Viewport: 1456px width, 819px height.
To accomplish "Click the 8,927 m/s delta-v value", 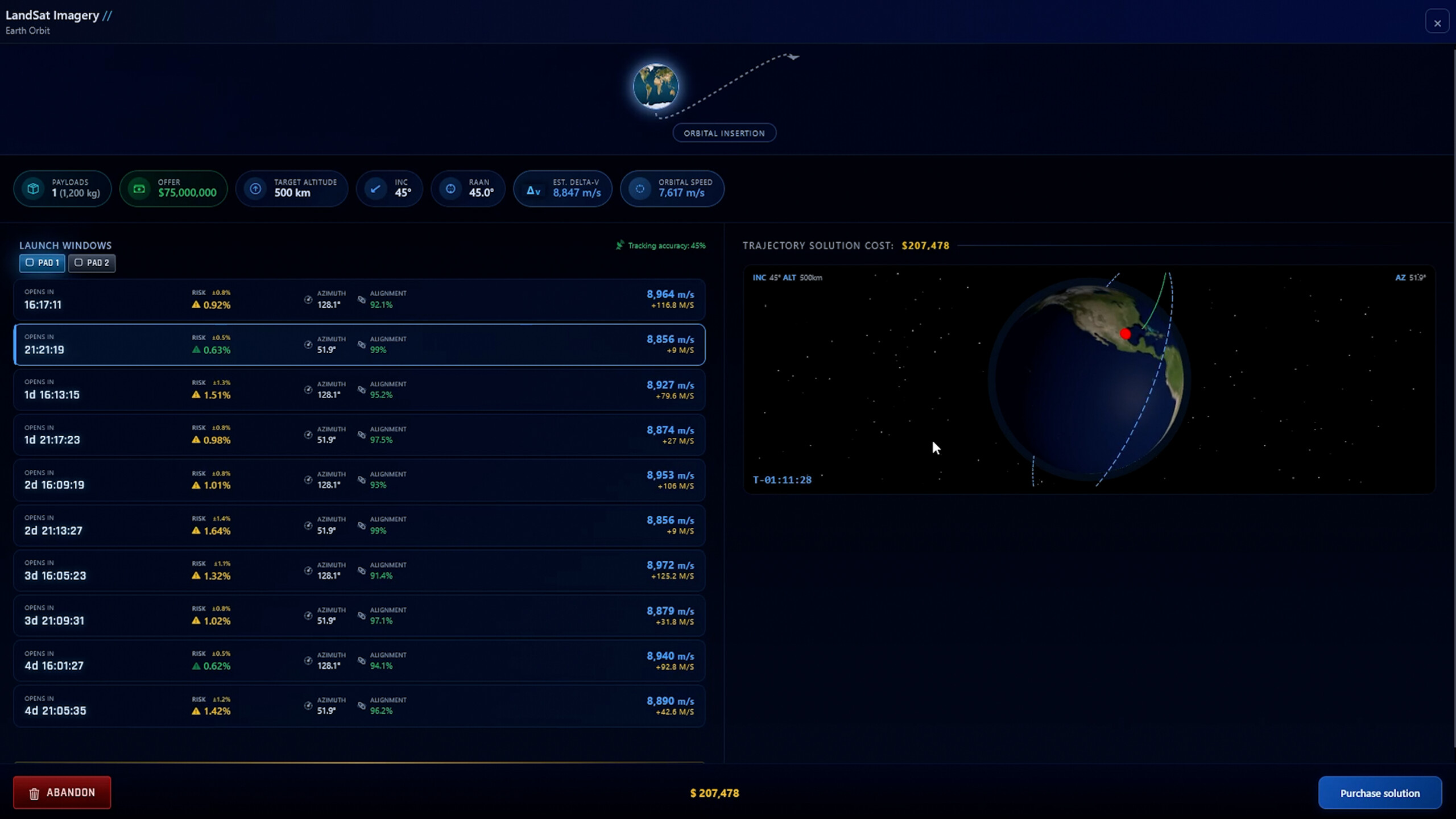I will coord(670,384).
